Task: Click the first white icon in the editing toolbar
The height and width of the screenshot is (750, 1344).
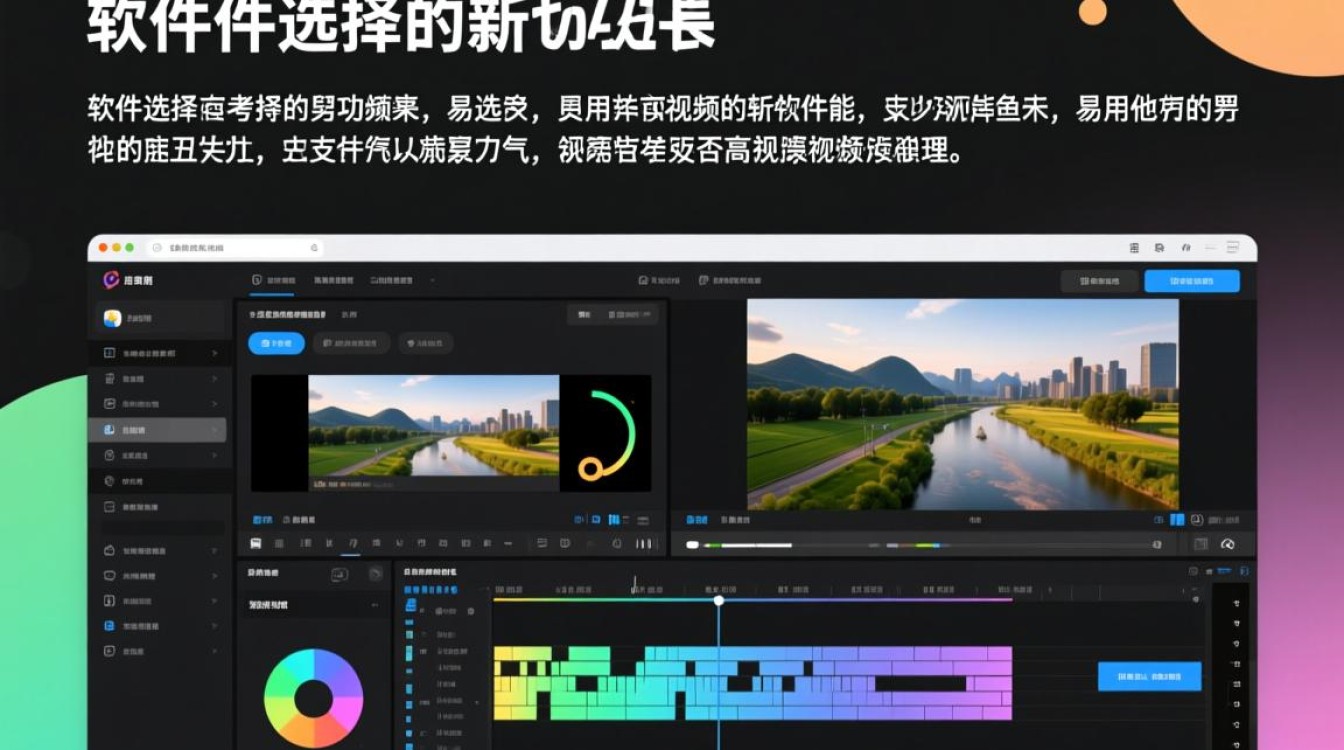Action: point(256,543)
